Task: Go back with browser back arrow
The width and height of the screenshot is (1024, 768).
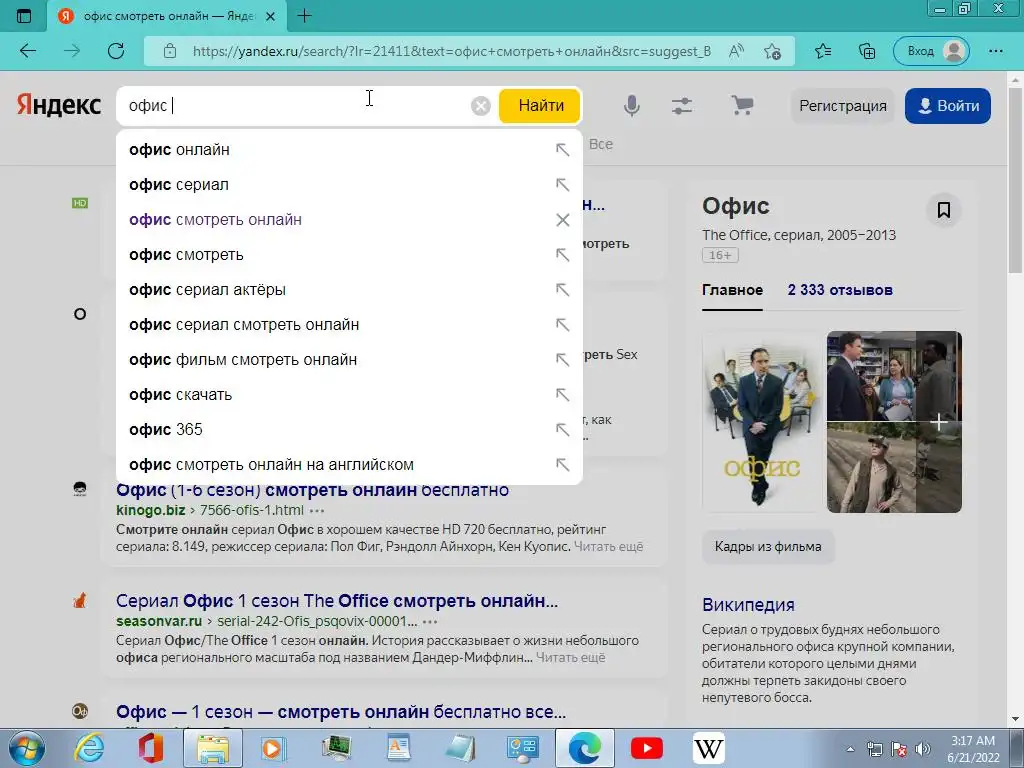Action: 27,51
